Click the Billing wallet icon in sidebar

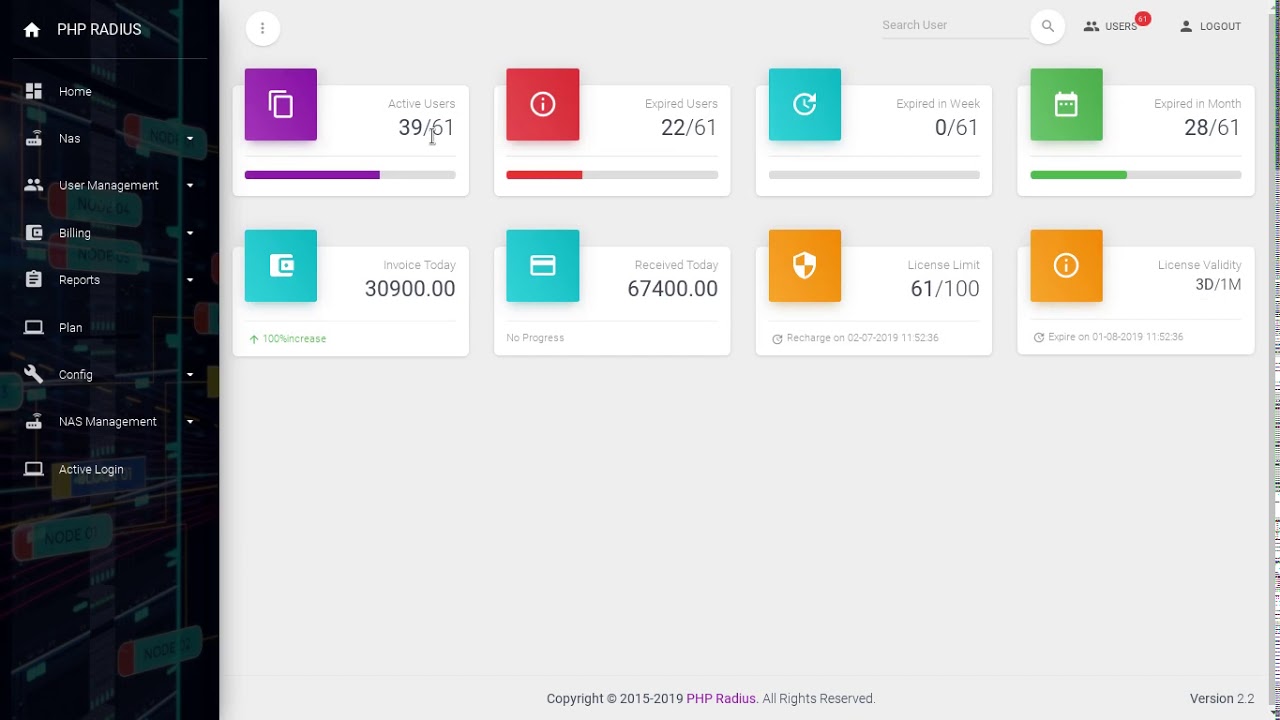(33, 233)
